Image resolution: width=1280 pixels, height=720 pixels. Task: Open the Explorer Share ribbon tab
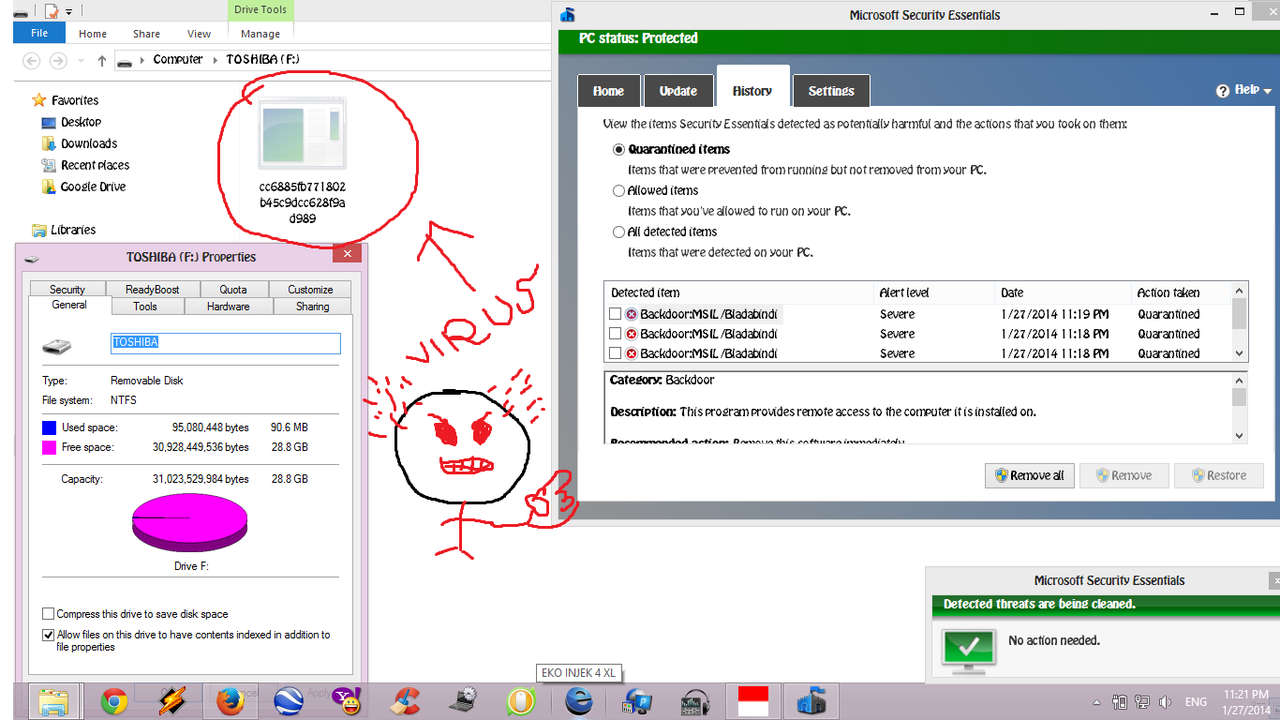[x=146, y=34]
